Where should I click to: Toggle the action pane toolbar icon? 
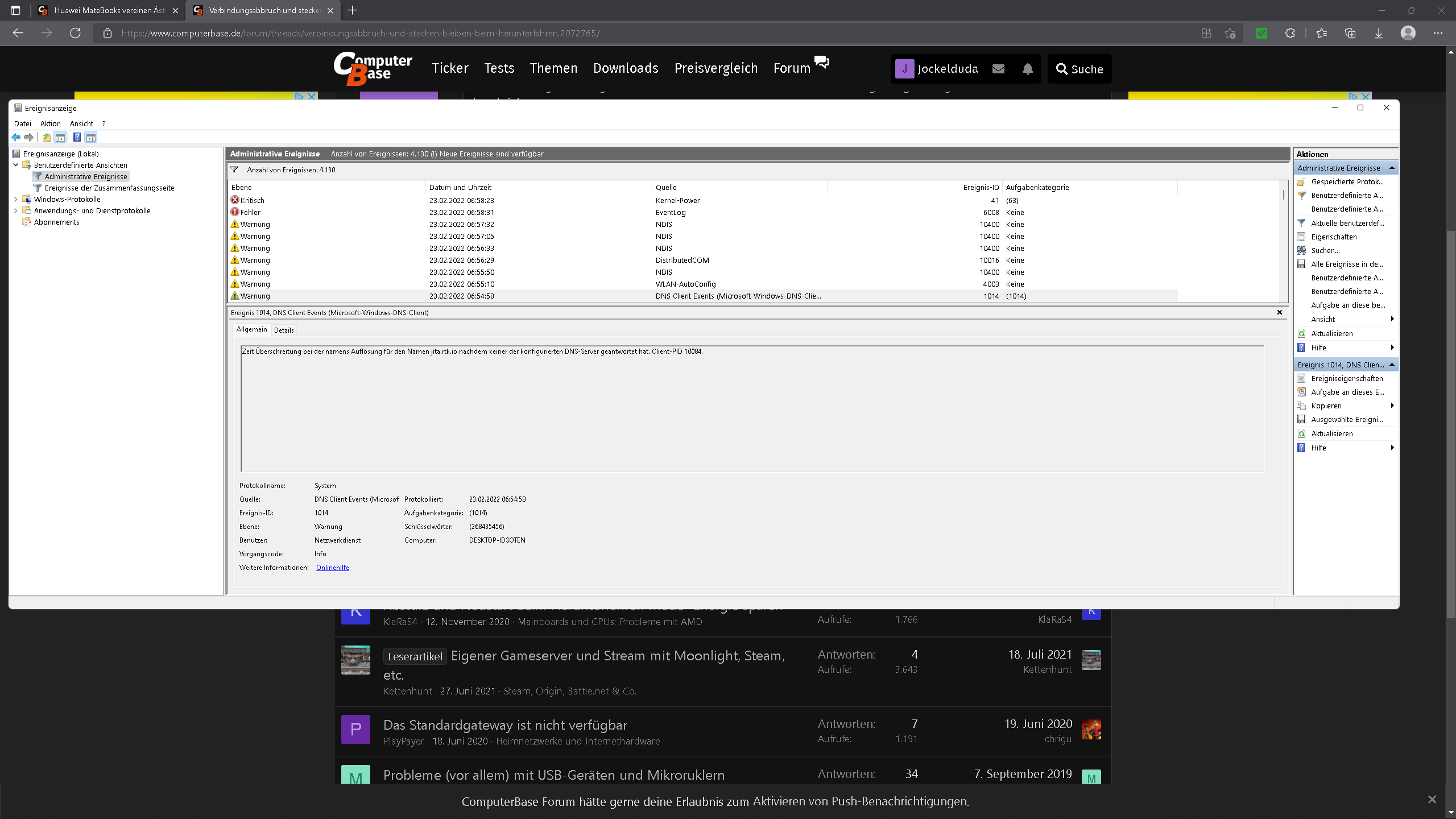[91, 137]
